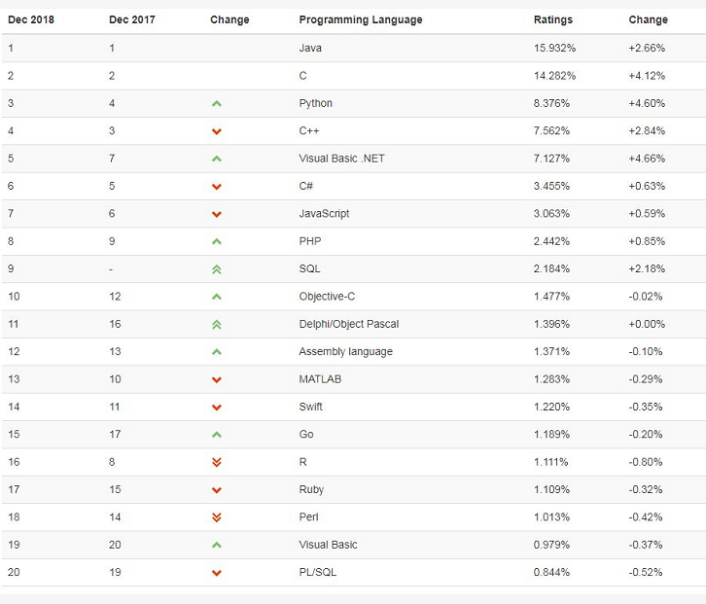Click the double green arrow beside SQL

click(x=216, y=269)
